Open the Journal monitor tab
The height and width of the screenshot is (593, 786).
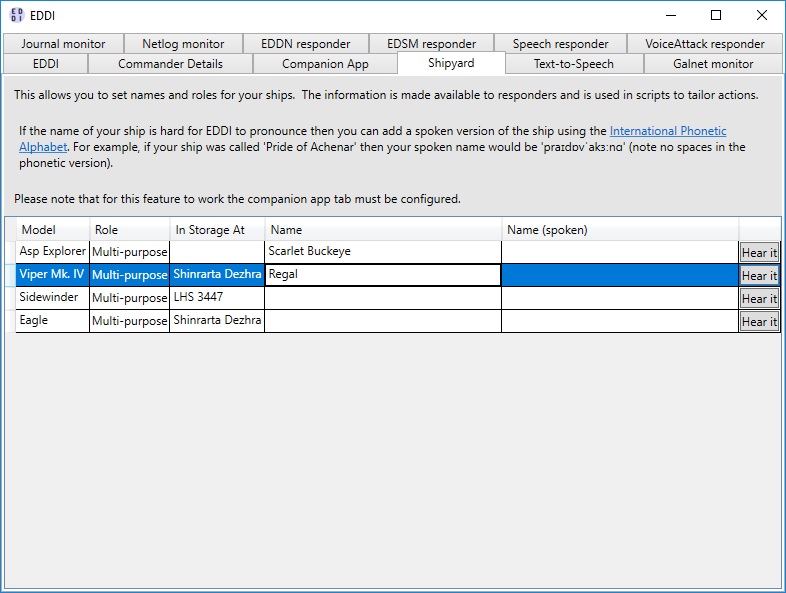click(63, 44)
